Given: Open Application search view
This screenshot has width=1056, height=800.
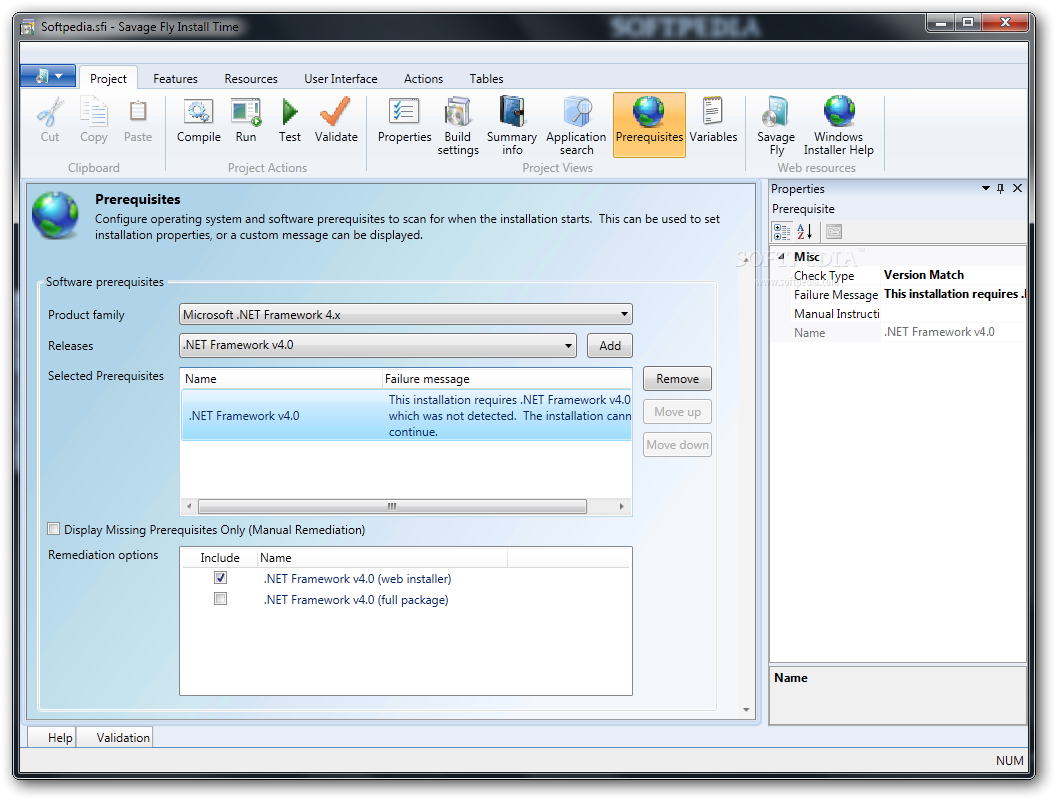Looking at the screenshot, I should tap(576, 126).
